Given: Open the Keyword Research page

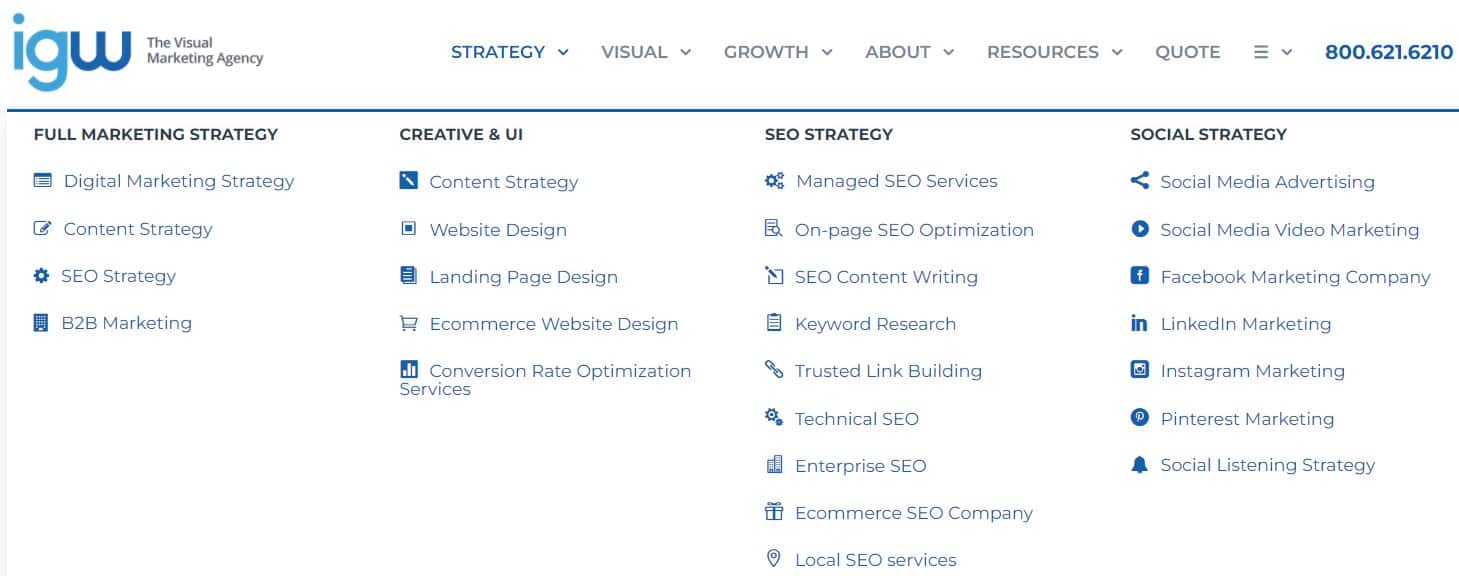Looking at the screenshot, I should click(875, 323).
